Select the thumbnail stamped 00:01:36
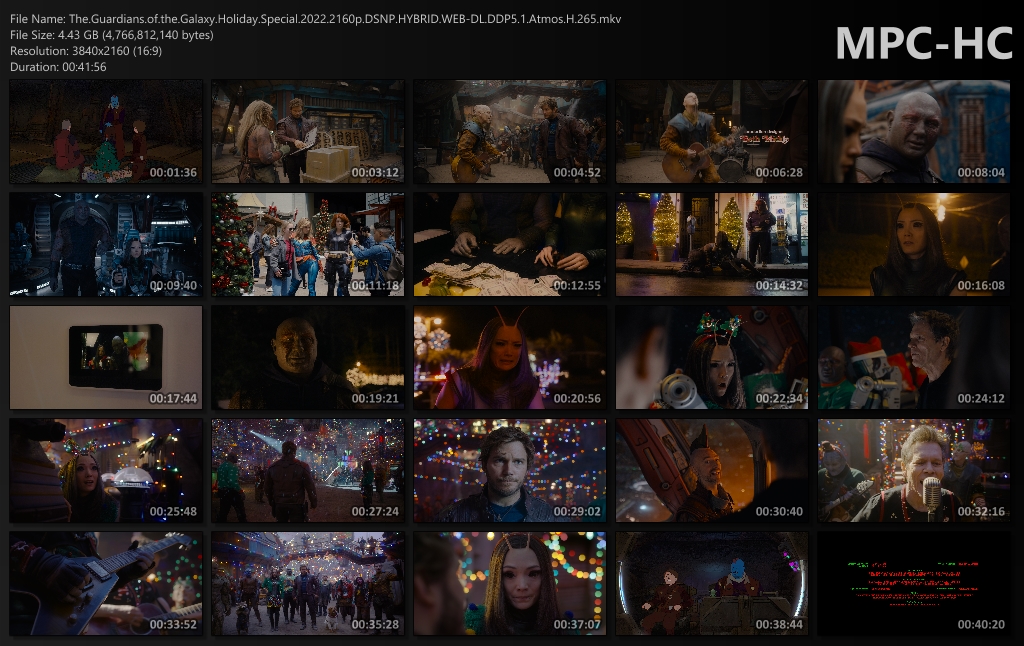Viewport: 1024px width, 646px height. point(106,131)
